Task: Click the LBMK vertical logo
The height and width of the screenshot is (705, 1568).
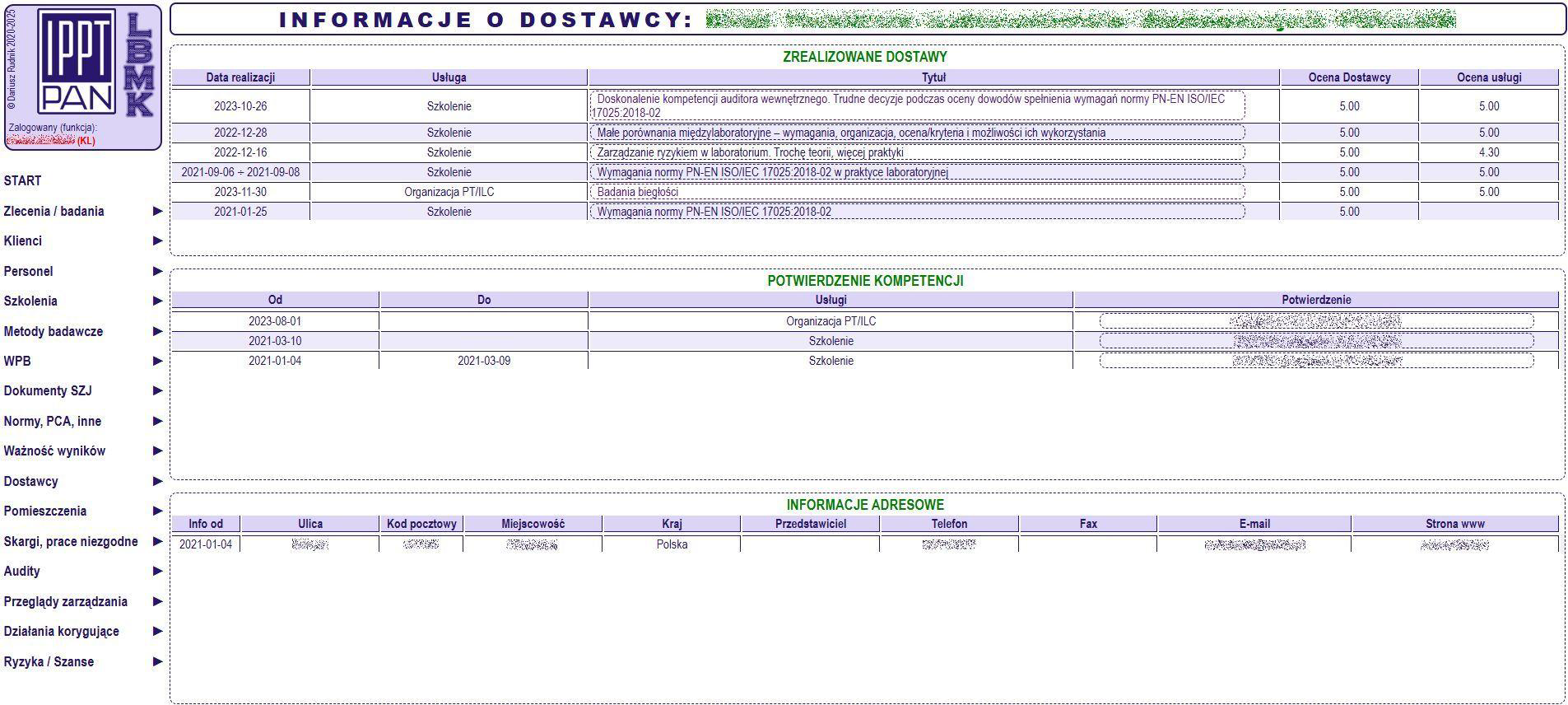Action: 139,64
